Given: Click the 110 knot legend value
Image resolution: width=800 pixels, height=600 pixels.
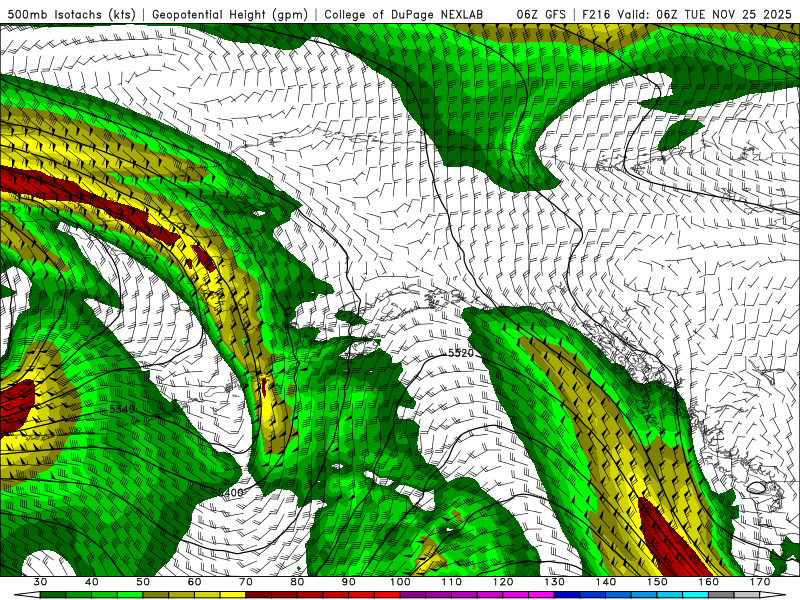Looking at the screenshot, I should [452, 582].
